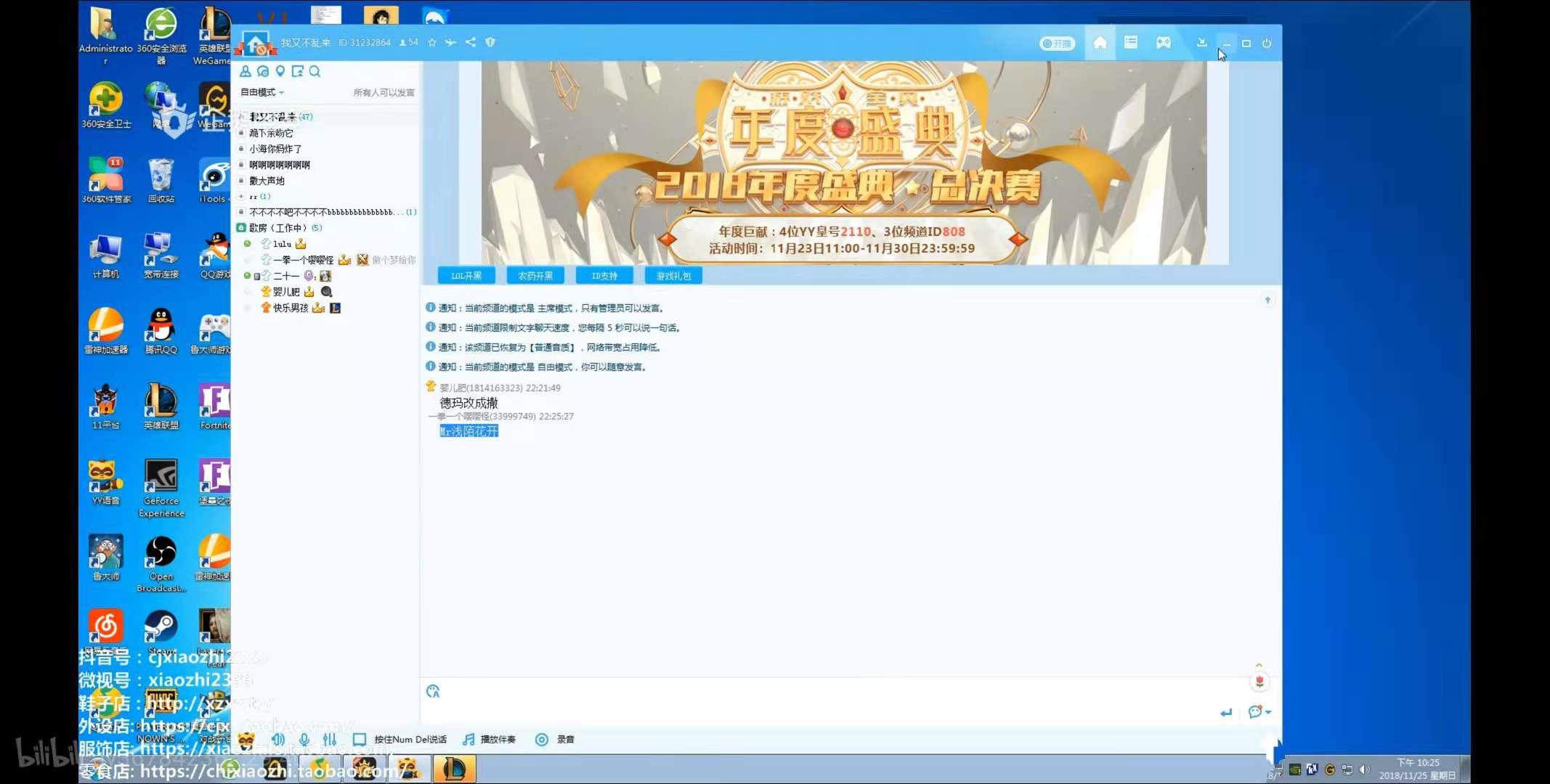Start recording with the 录音 icon
Image resolution: width=1550 pixels, height=784 pixels.
[543, 739]
